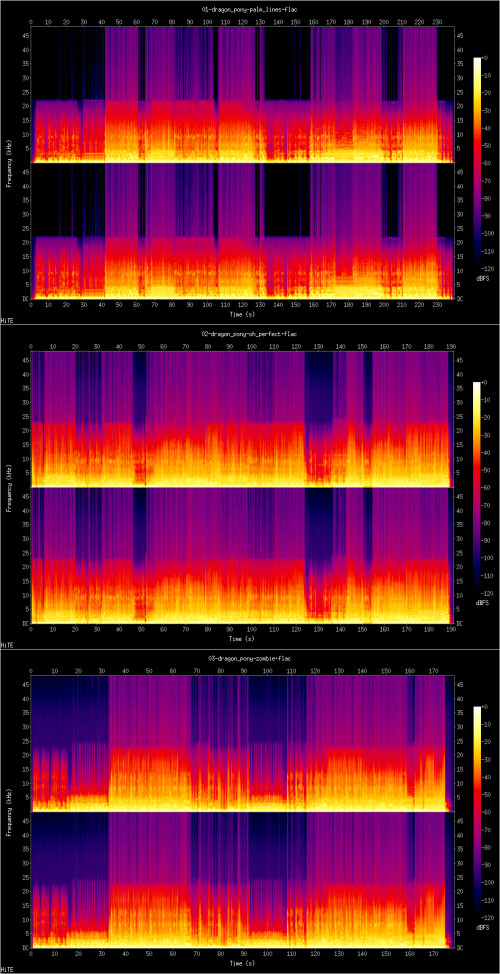Click the HiTE label below the second spectrogram

tap(7, 644)
